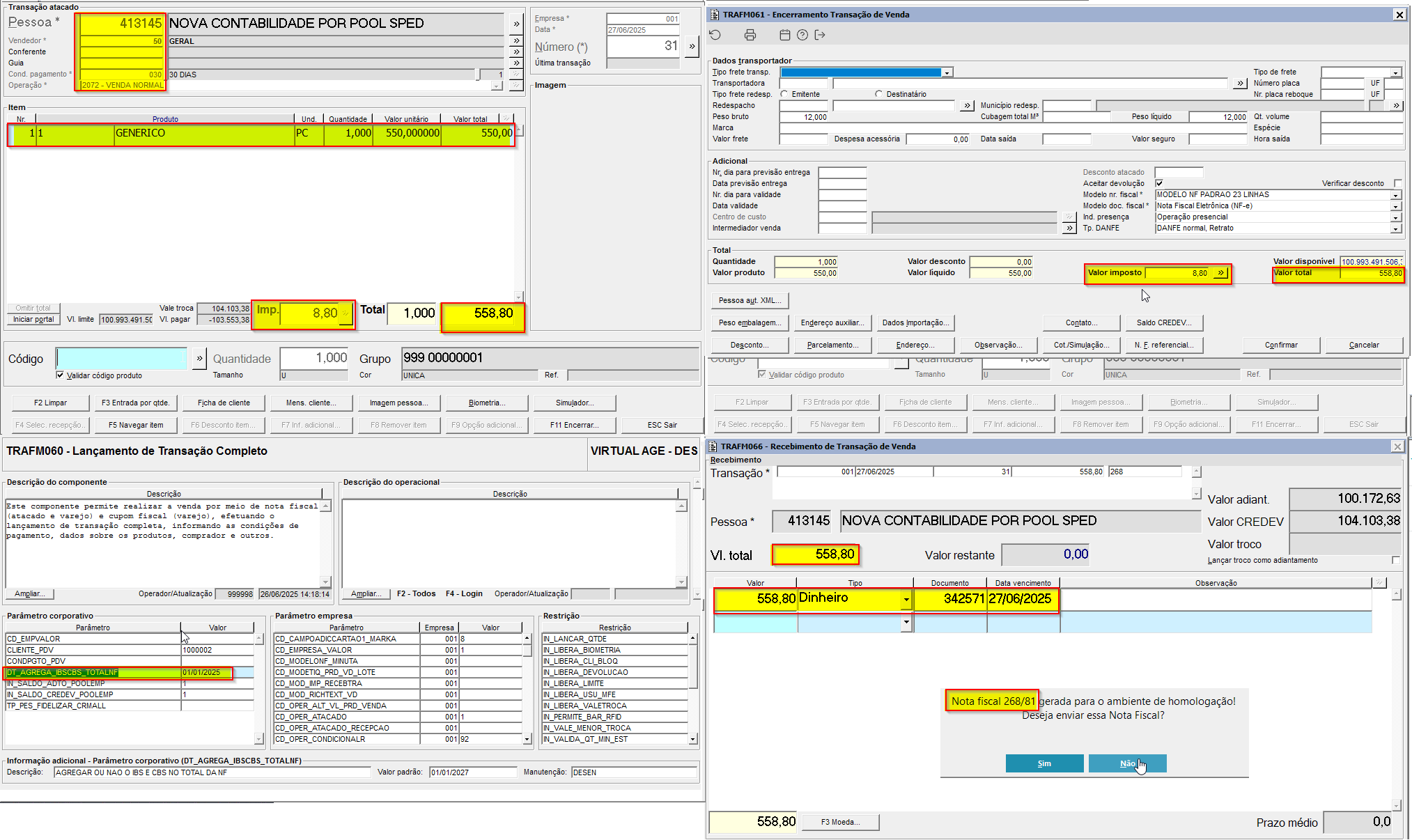Image resolution: width=1412 pixels, height=840 pixels.
Task: Click the lookup arrow beside Código field
Action: [199, 359]
